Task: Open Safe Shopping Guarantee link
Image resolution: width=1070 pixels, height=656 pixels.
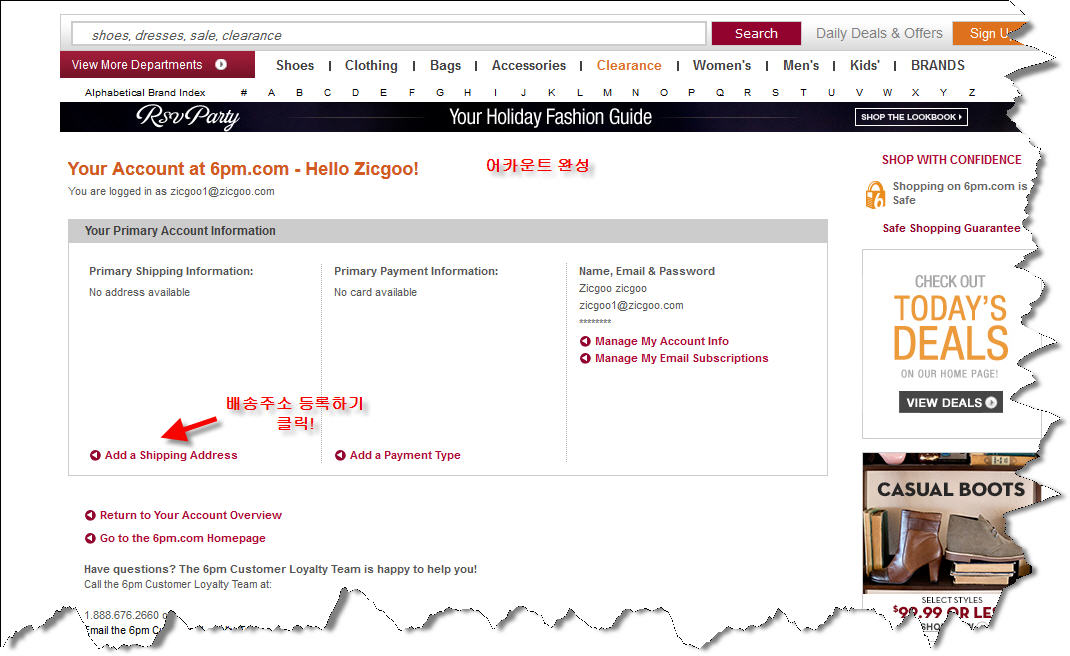Action: pos(951,229)
